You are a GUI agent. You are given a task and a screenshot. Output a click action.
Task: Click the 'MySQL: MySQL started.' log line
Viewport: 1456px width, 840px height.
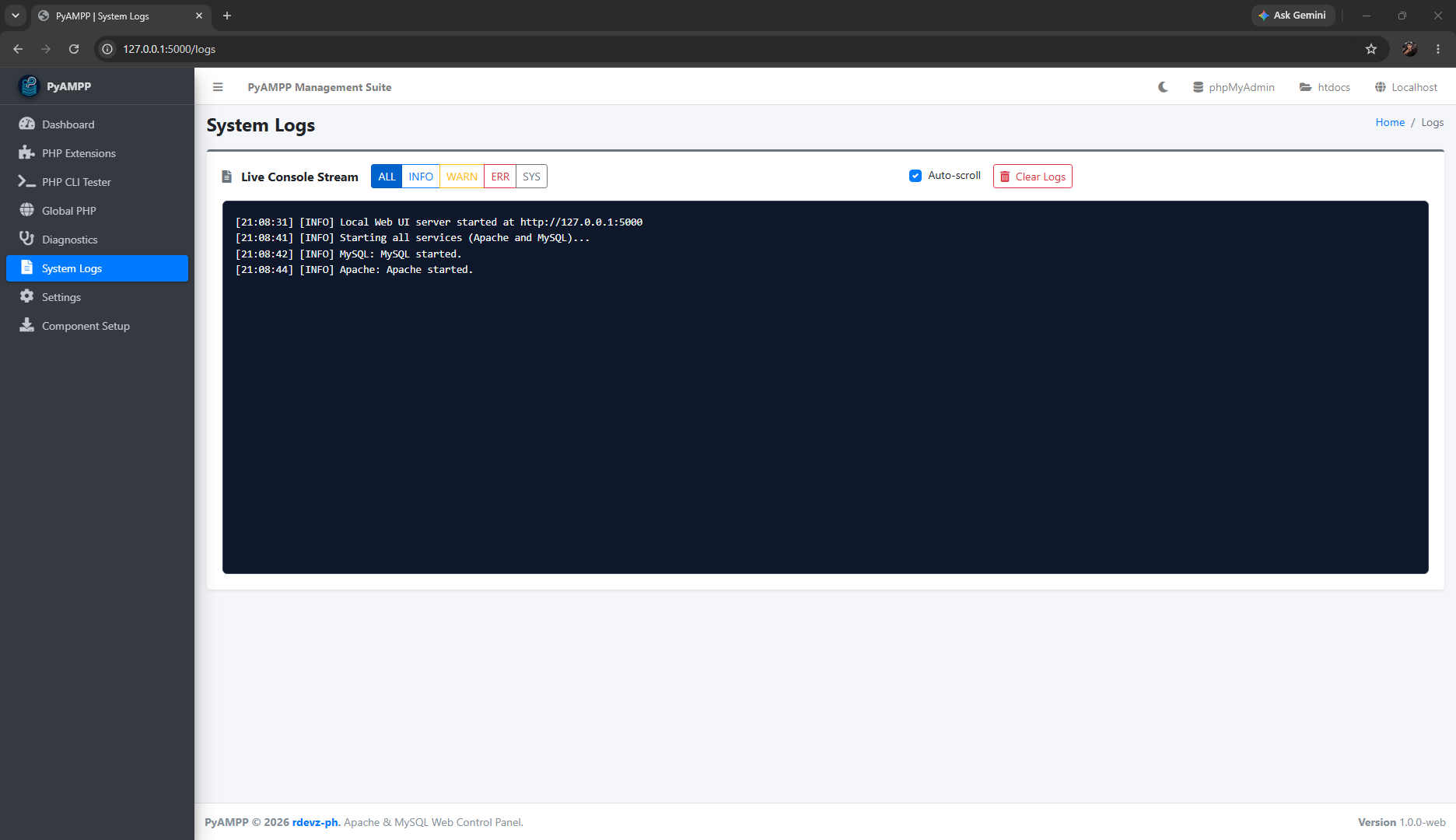(x=348, y=254)
